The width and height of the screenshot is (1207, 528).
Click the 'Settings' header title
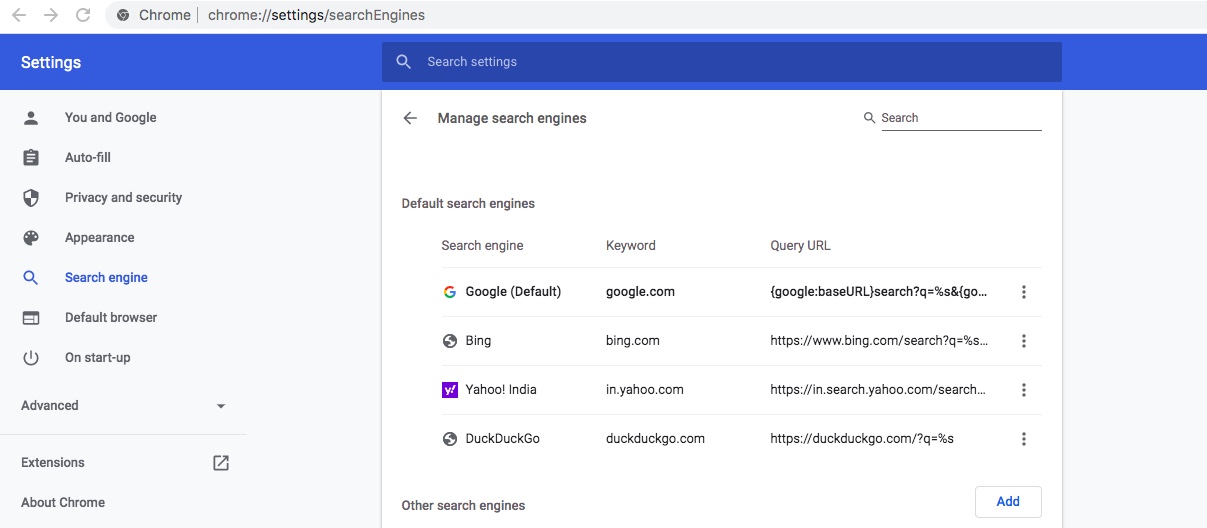pos(51,62)
